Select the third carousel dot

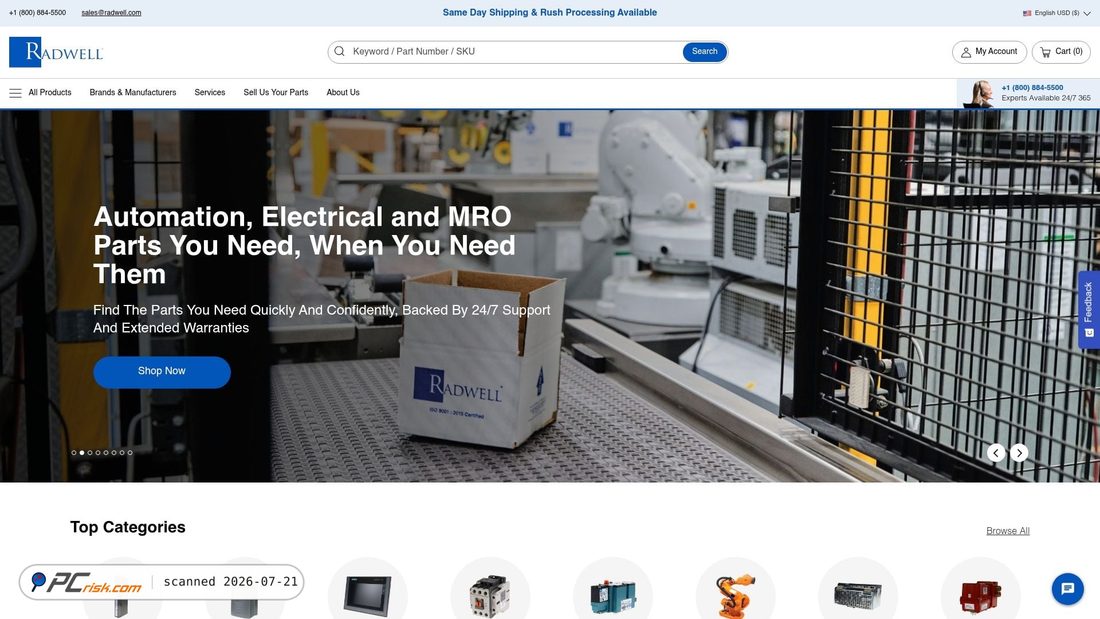pos(90,453)
